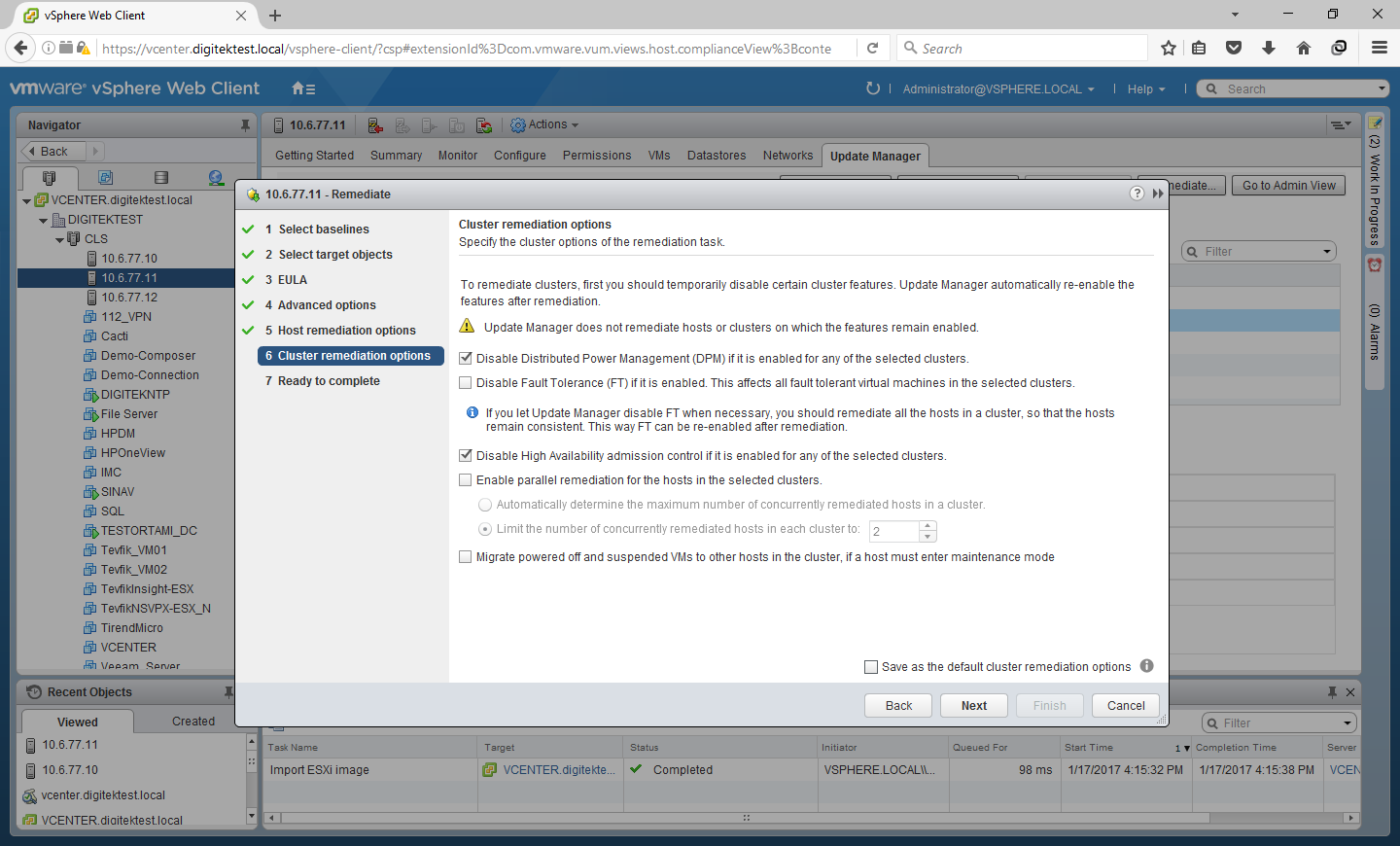
Task: Collapse the CLS cluster node
Action: [59, 239]
